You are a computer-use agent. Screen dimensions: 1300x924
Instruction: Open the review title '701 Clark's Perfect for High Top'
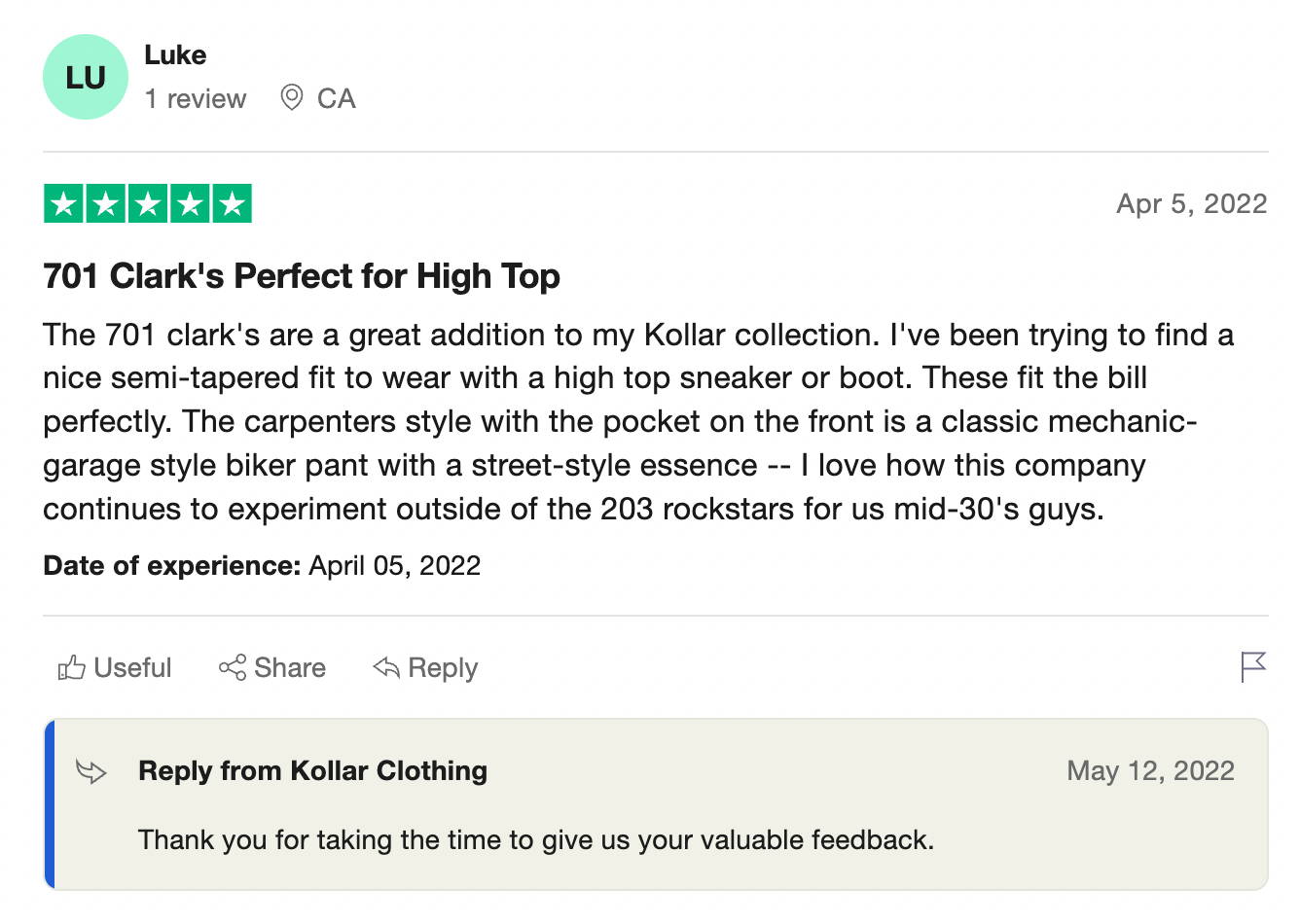tap(302, 276)
